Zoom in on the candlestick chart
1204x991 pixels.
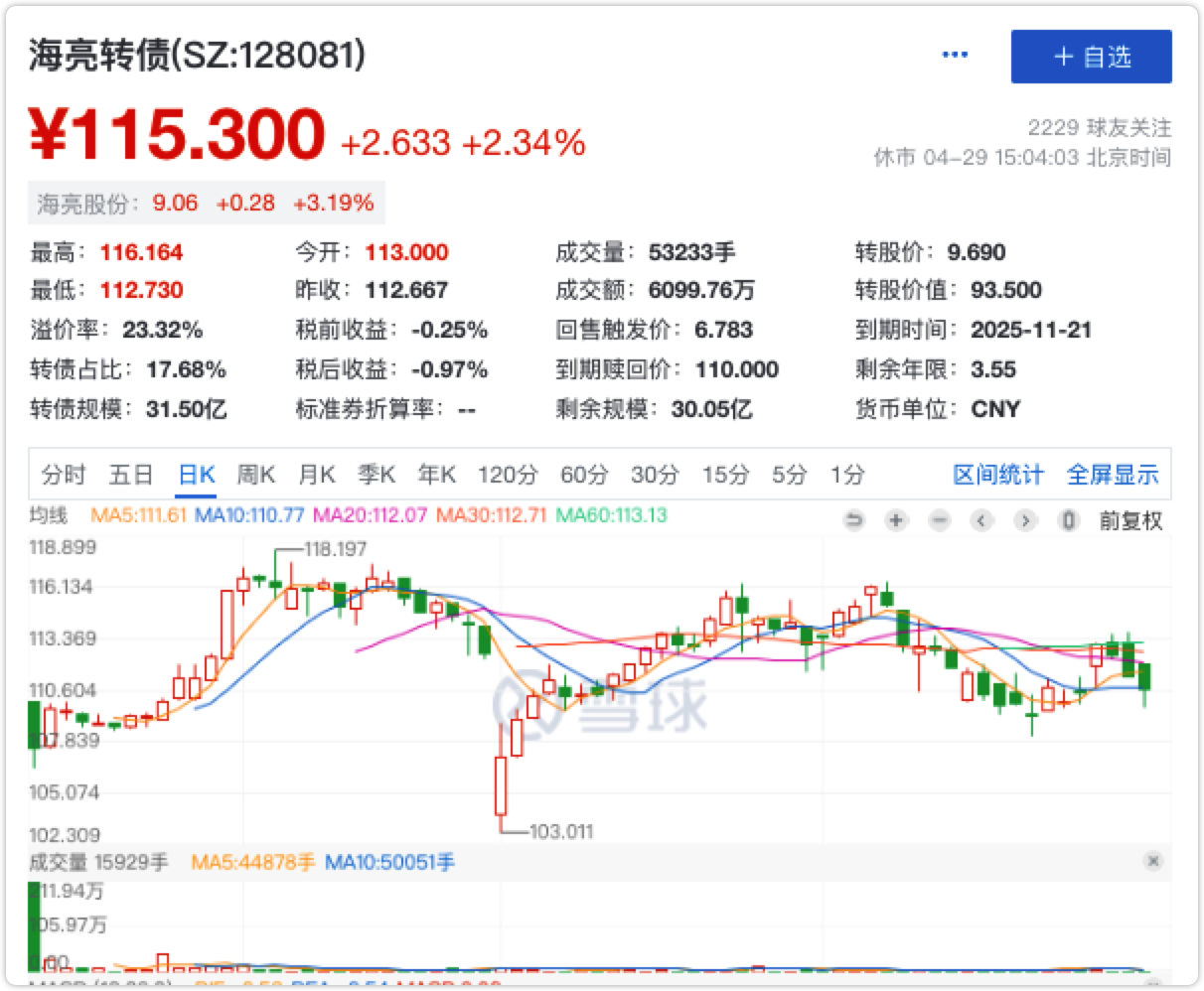pos(895,519)
